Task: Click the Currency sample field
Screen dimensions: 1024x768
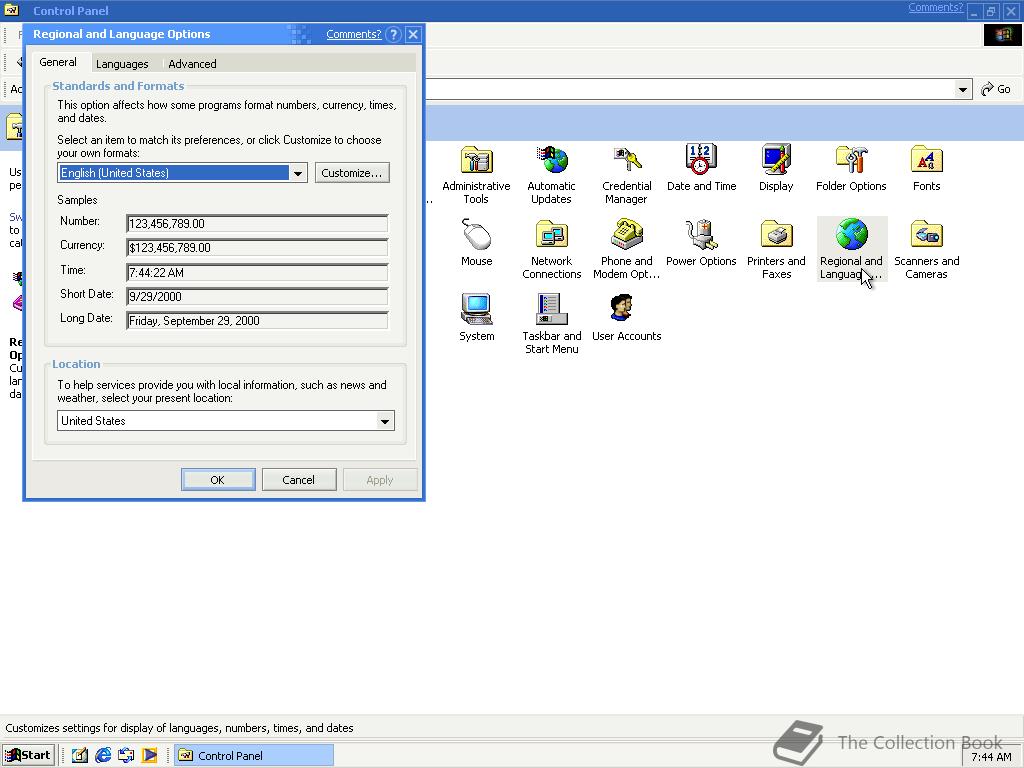Action: [x=257, y=248]
